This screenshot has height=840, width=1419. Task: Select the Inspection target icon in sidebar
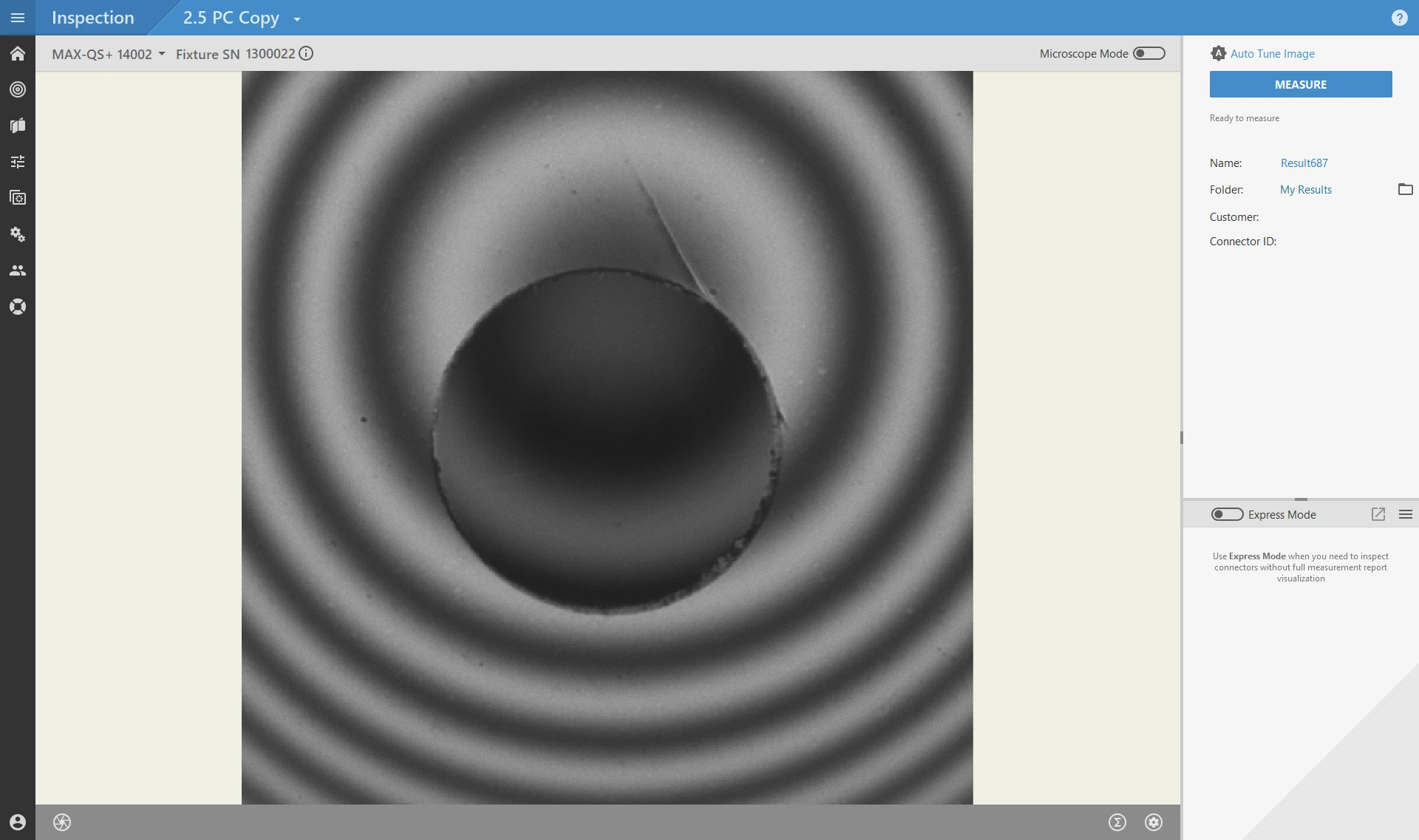[x=18, y=89]
